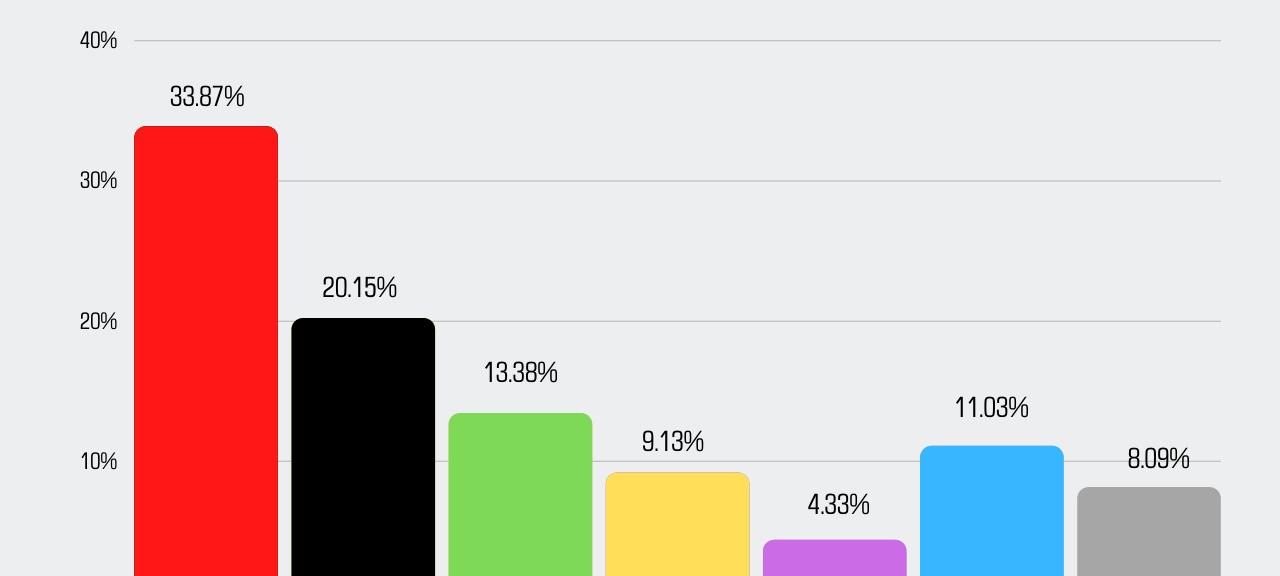Click the 13.38% value label
1280x576 pixels.
pyautogui.click(x=520, y=373)
